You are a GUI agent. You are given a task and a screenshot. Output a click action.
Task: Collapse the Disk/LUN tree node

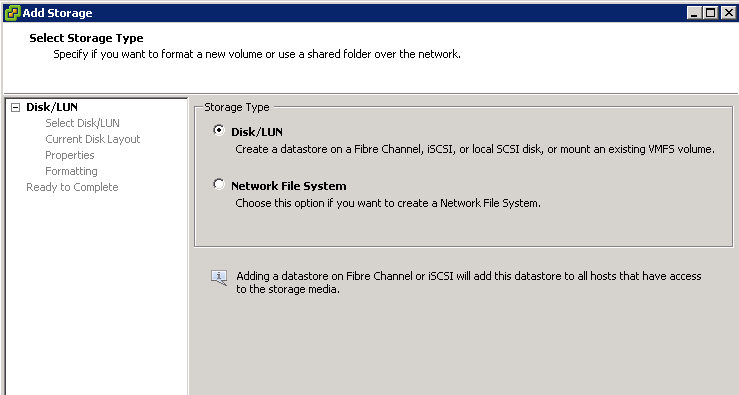tap(16, 107)
